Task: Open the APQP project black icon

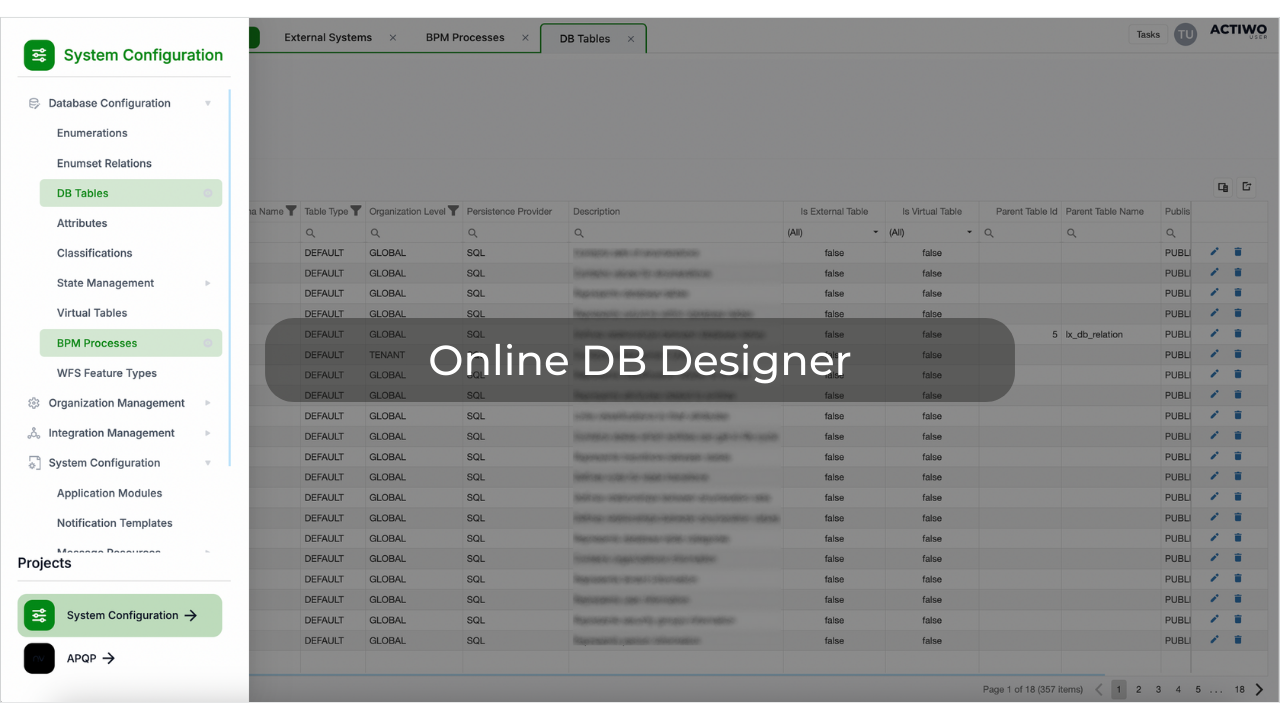Action: (x=39, y=658)
